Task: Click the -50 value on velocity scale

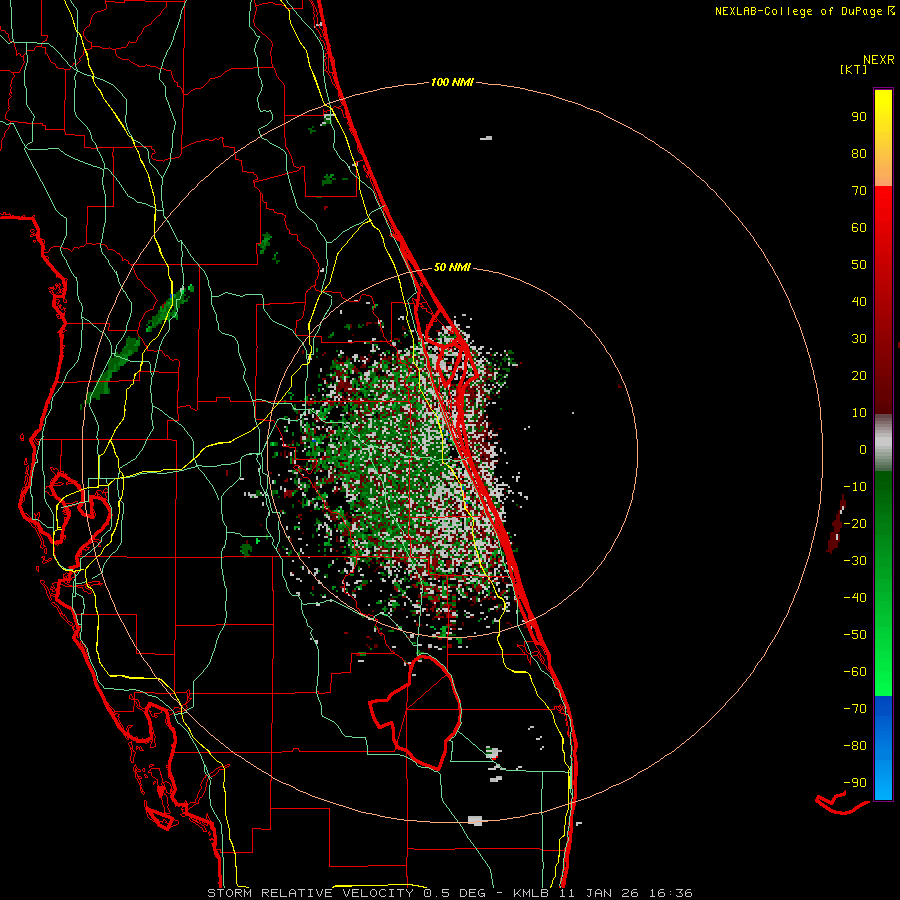Action: click(855, 635)
